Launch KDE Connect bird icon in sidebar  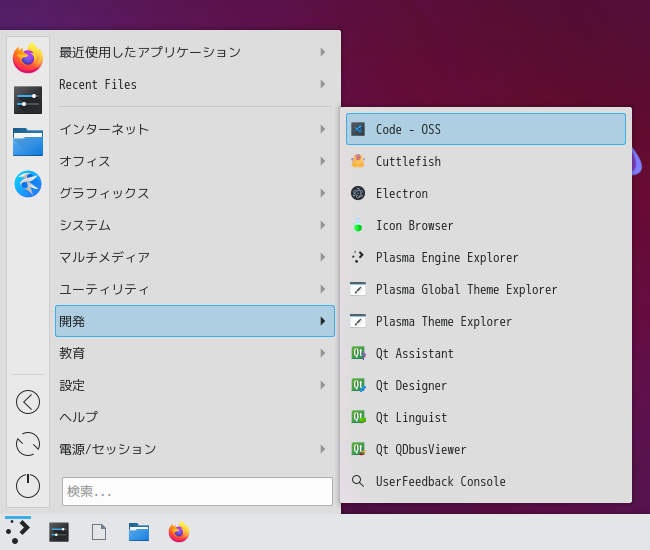(28, 184)
